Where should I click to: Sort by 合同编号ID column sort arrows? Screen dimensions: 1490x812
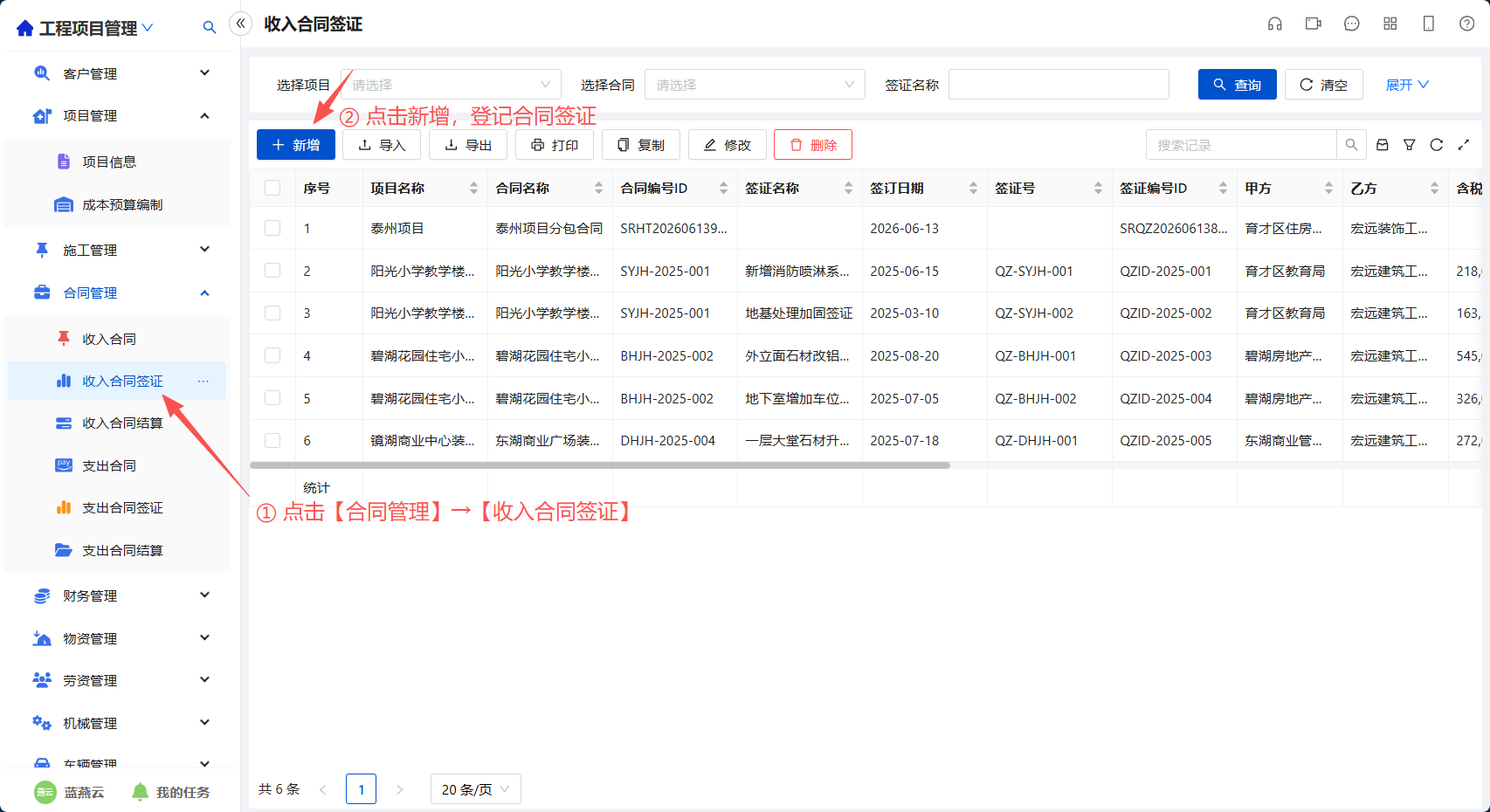coord(723,188)
